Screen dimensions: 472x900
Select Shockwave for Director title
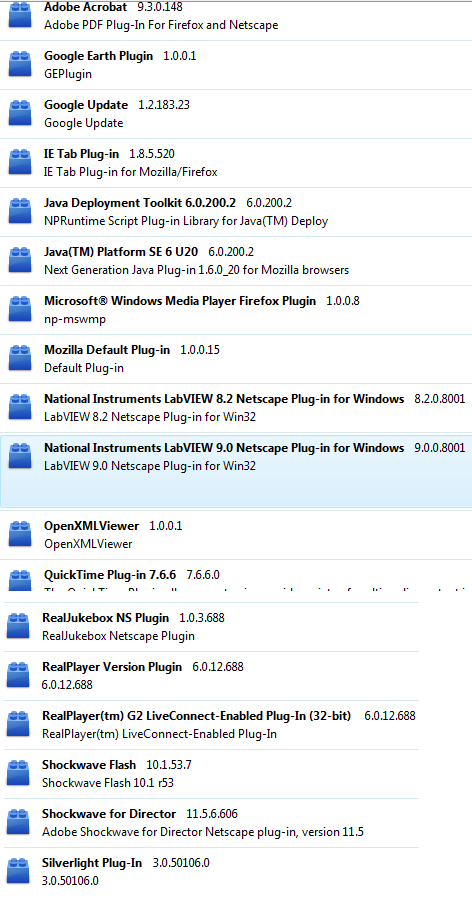109,814
